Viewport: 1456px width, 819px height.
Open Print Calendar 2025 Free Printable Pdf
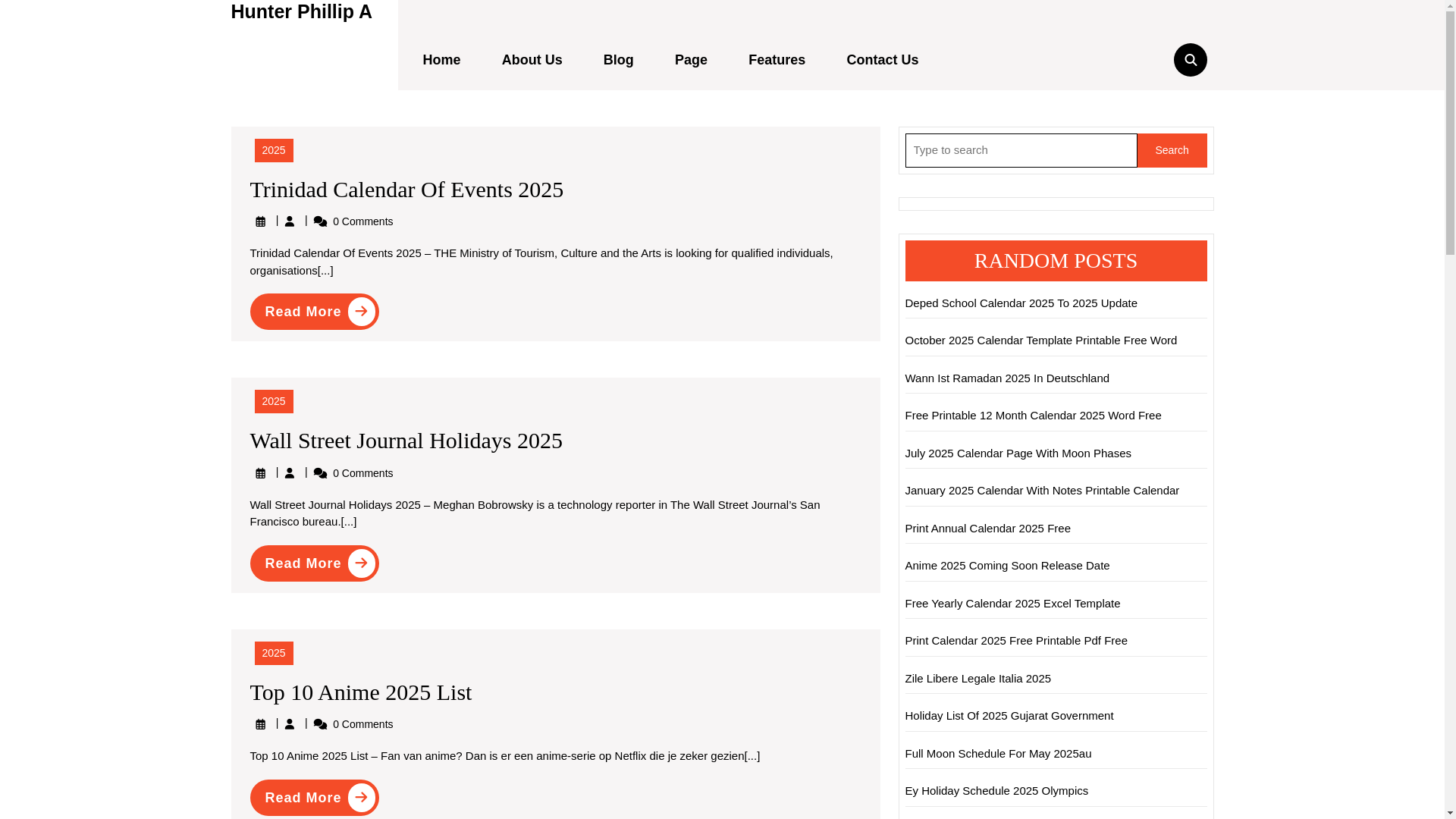1016,641
